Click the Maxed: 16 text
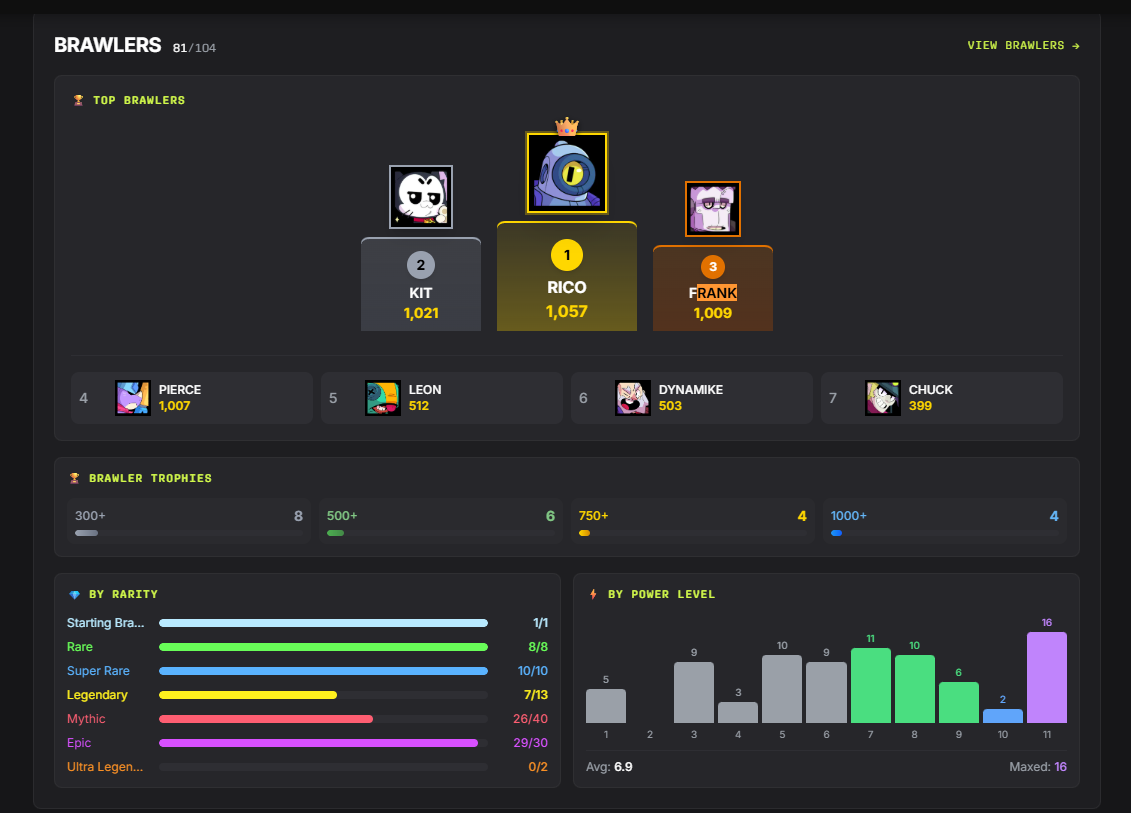The height and width of the screenshot is (813, 1131). click(1038, 767)
